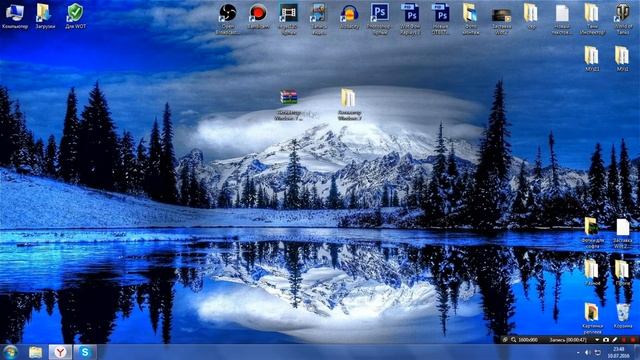Stop recording with the last red button
Viewport: 640px width, 360px height.
633,340
